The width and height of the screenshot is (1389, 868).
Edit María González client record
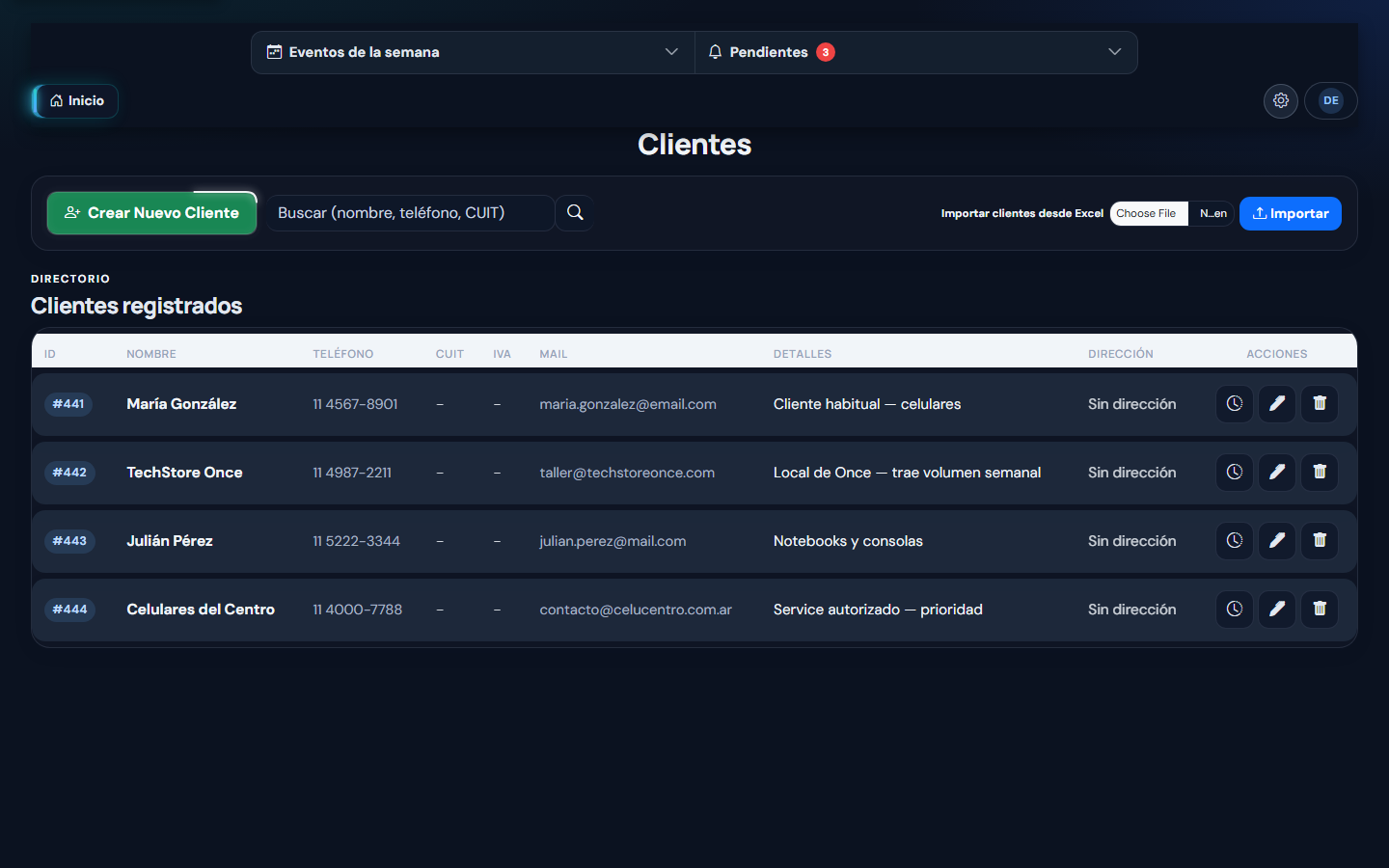[1277, 404]
